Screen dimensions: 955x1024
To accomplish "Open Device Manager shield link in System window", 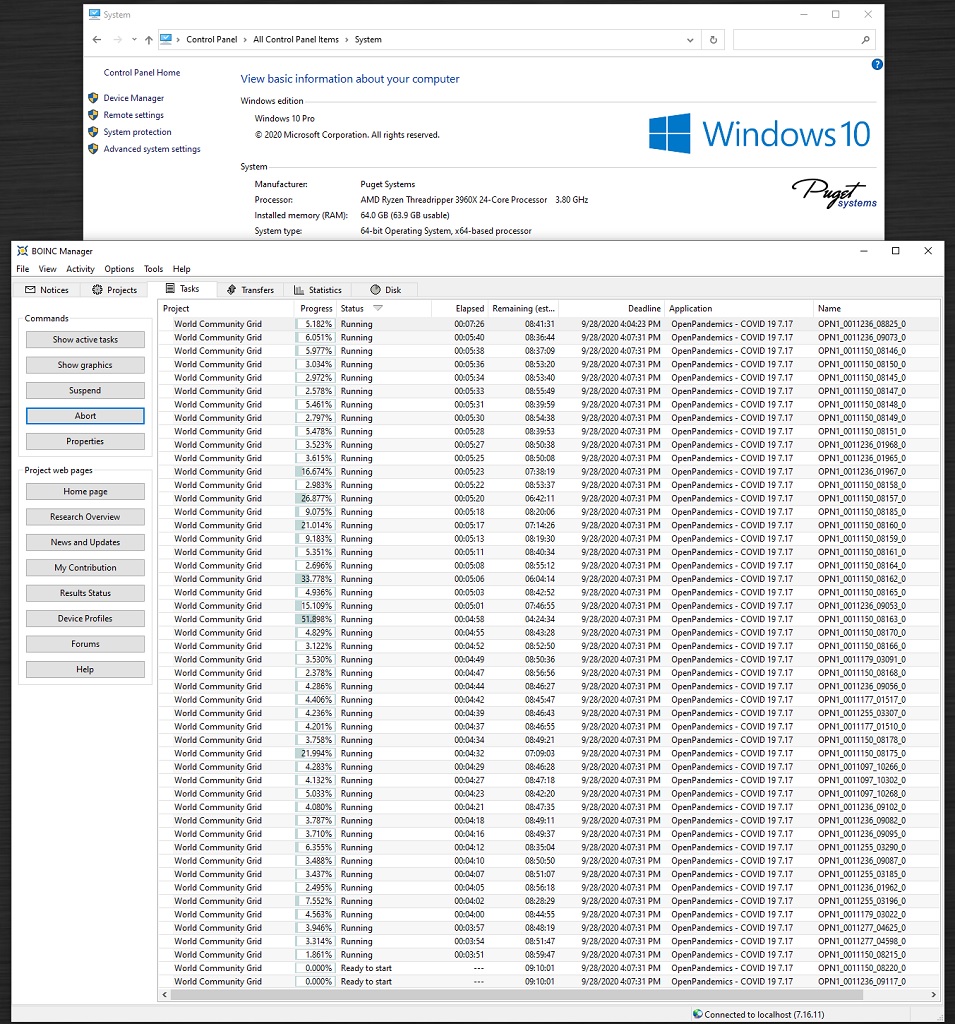I will coord(133,98).
